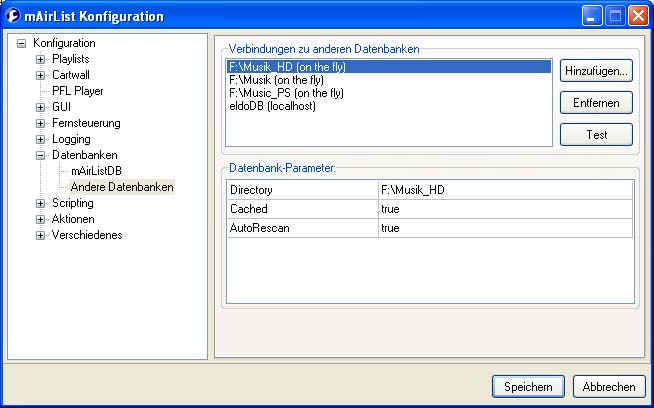This screenshot has width=654, height=408.
Task: Select the Logging tree entry
Action: click(71, 139)
